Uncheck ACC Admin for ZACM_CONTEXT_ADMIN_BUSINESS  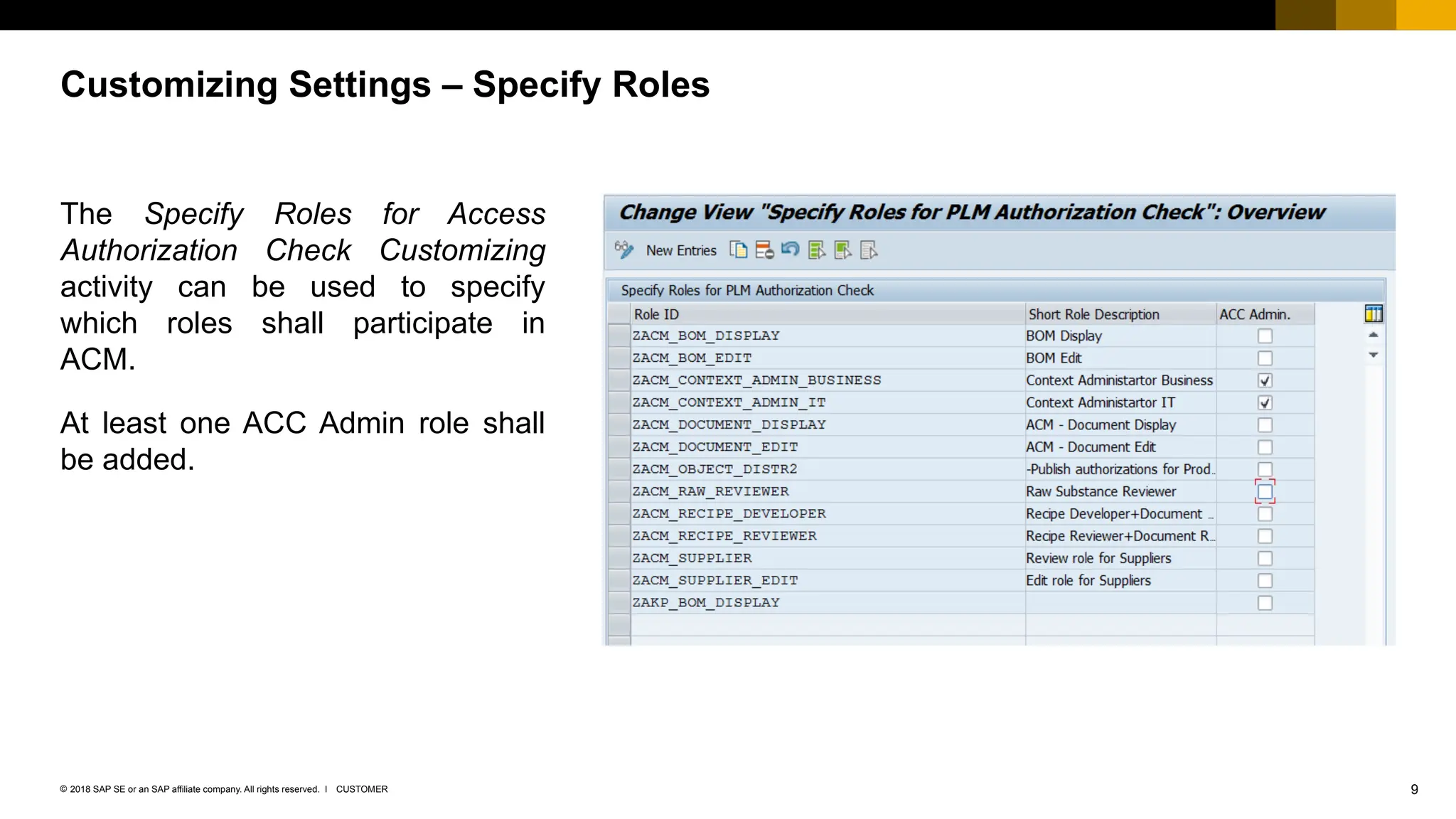click(1265, 380)
